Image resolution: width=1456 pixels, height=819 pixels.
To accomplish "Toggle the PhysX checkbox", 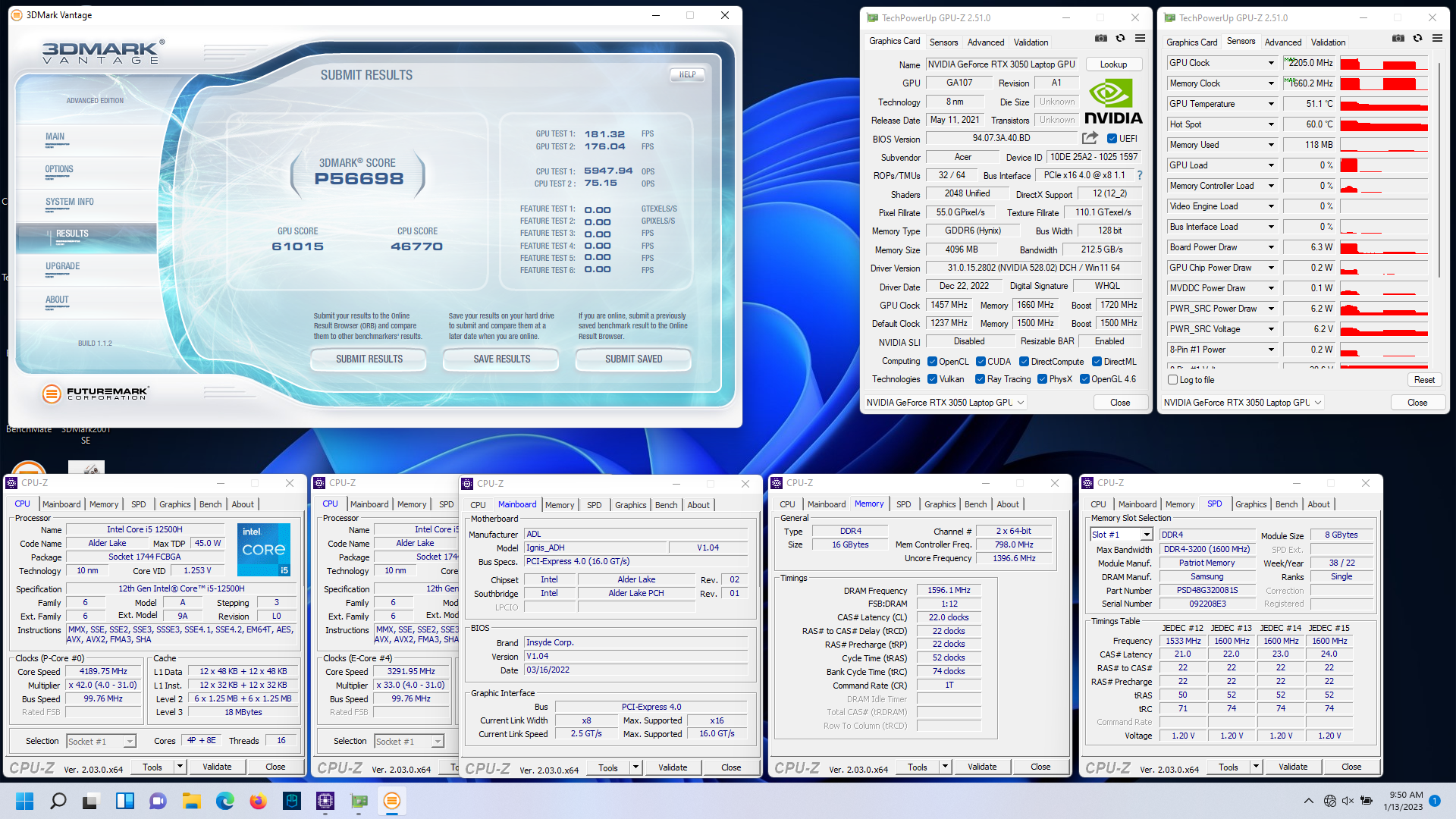I will [x=1042, y=379].
